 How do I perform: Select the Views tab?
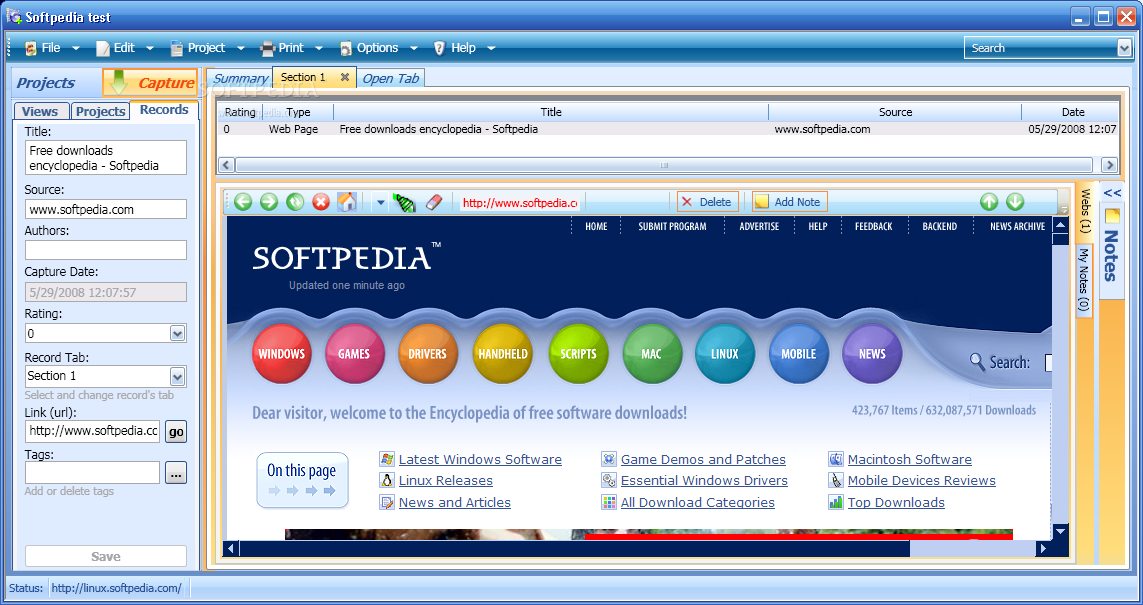(x=40, y=112)
